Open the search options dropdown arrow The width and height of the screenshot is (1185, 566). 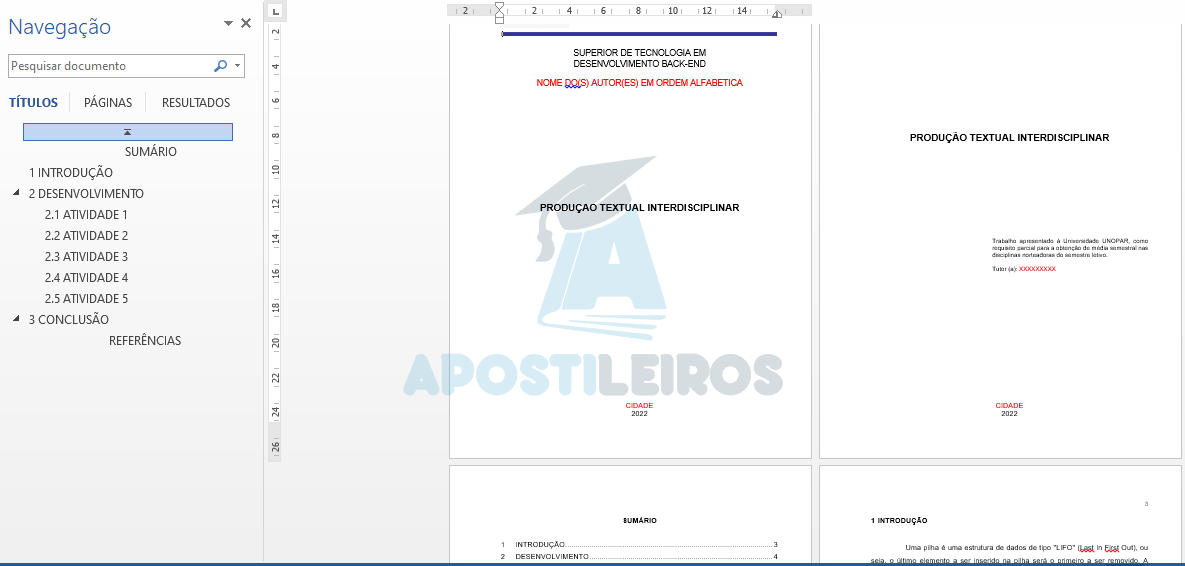point(238,66)
